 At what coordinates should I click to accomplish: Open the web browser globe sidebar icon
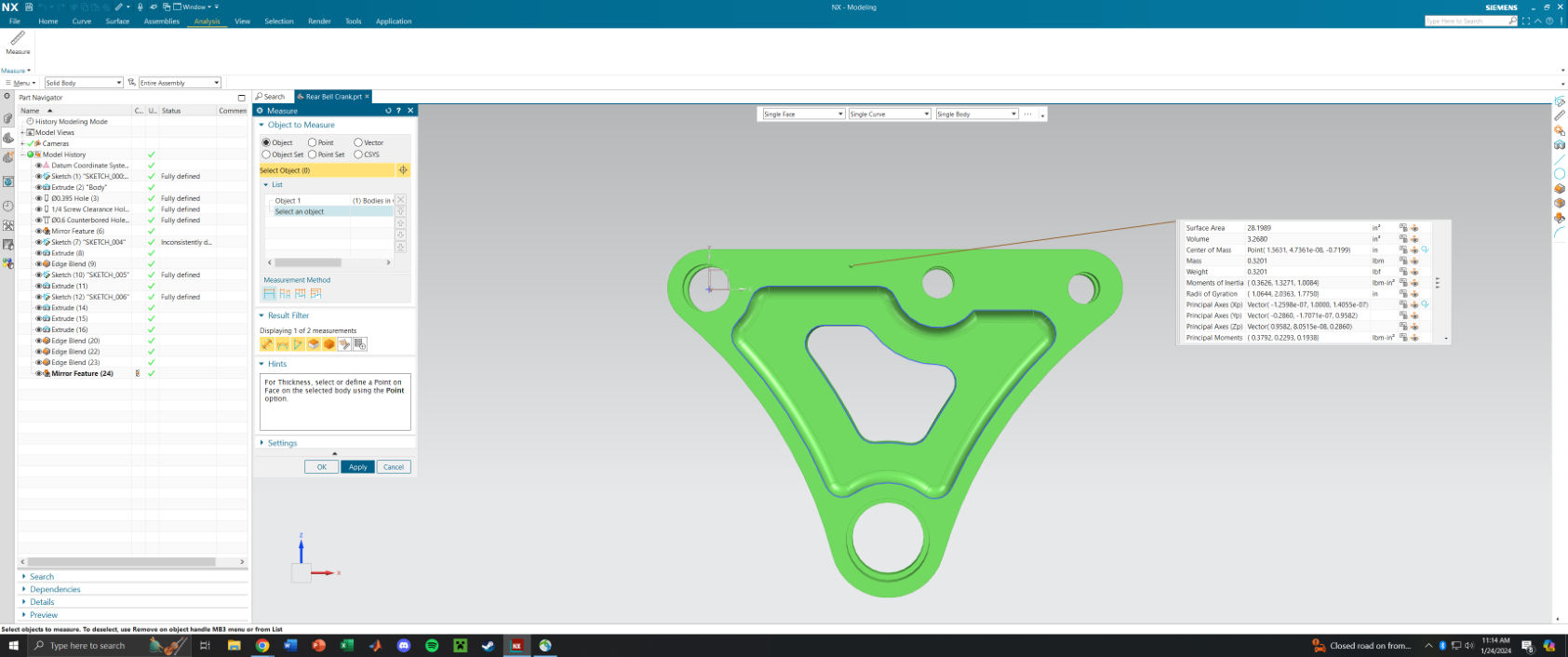point(8,181)
